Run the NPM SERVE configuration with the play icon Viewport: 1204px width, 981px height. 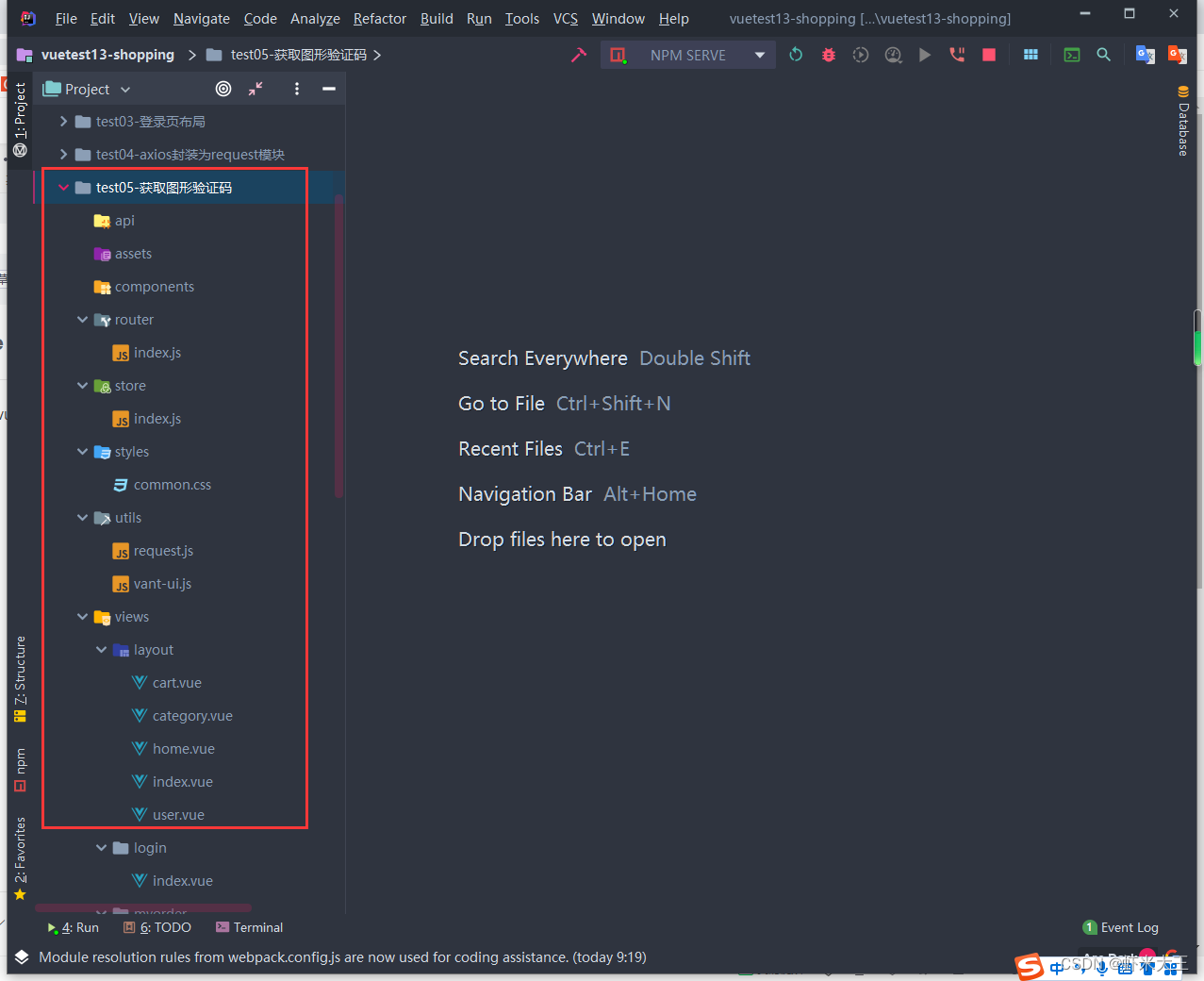(x=924, y=55)
